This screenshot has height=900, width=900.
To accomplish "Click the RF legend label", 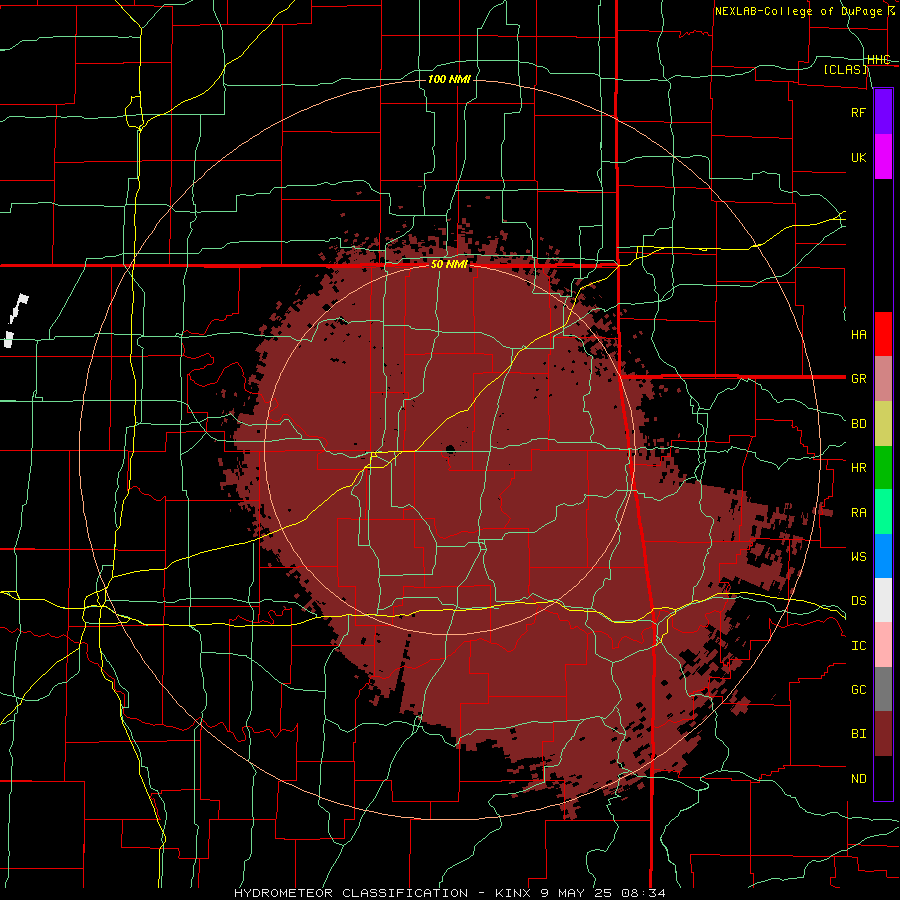I will point(858,112).
